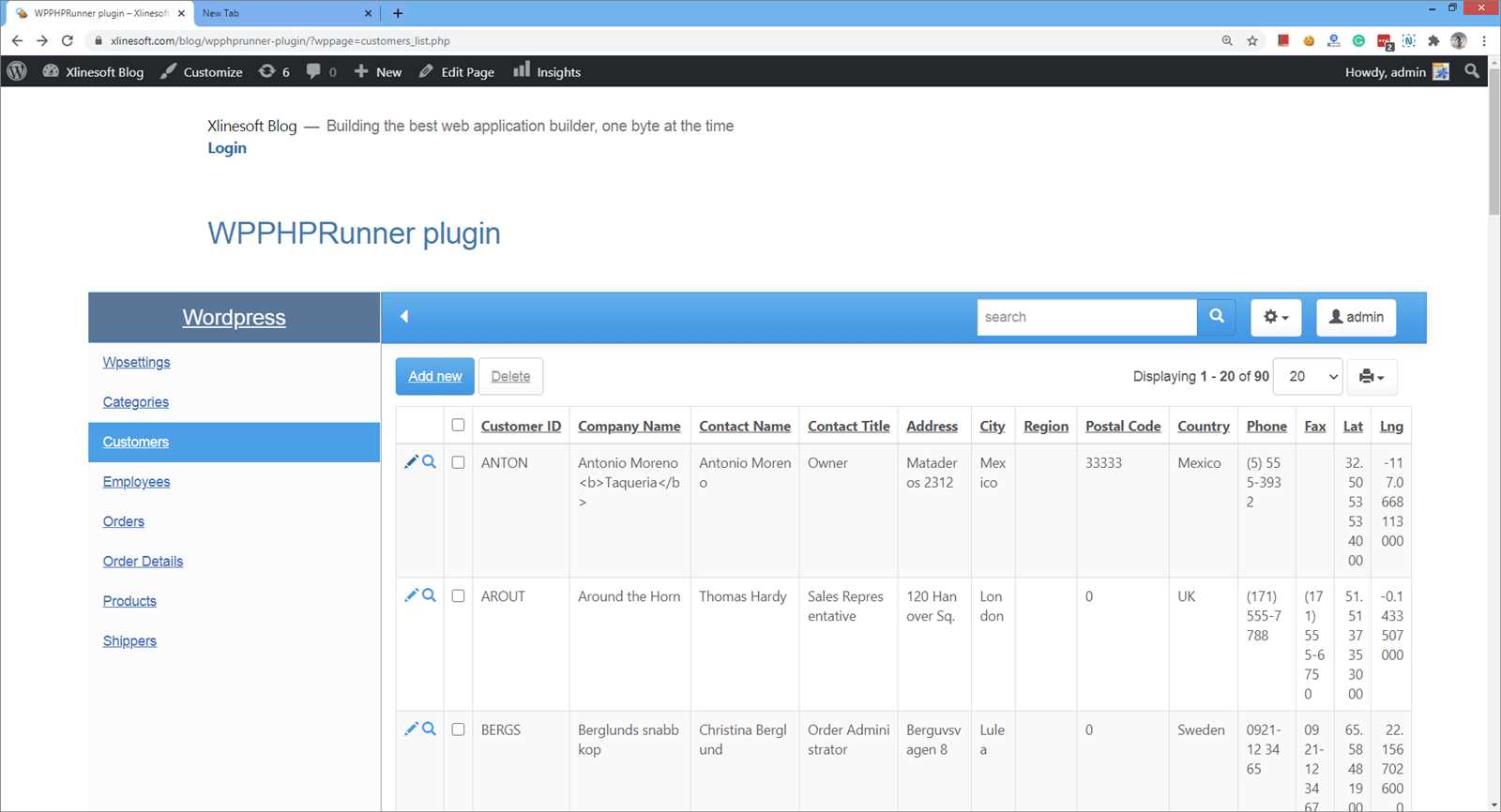This screenshot has width=1501, height=812.
Task: Click view magnifier for ANTON row
Action: pyautogui.click(x=429, y=461)
